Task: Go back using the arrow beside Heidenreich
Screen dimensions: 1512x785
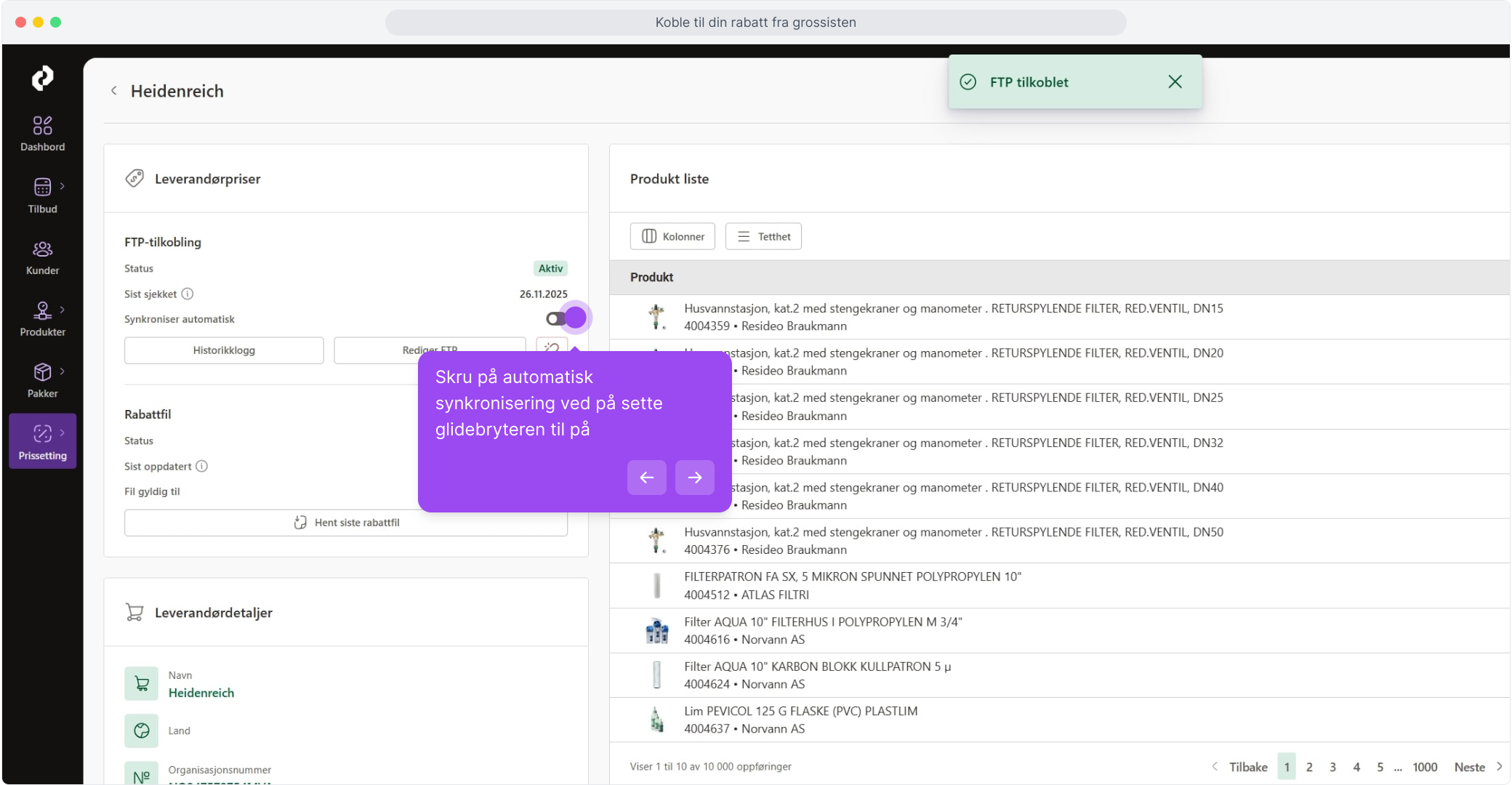Action: (114, 91)
